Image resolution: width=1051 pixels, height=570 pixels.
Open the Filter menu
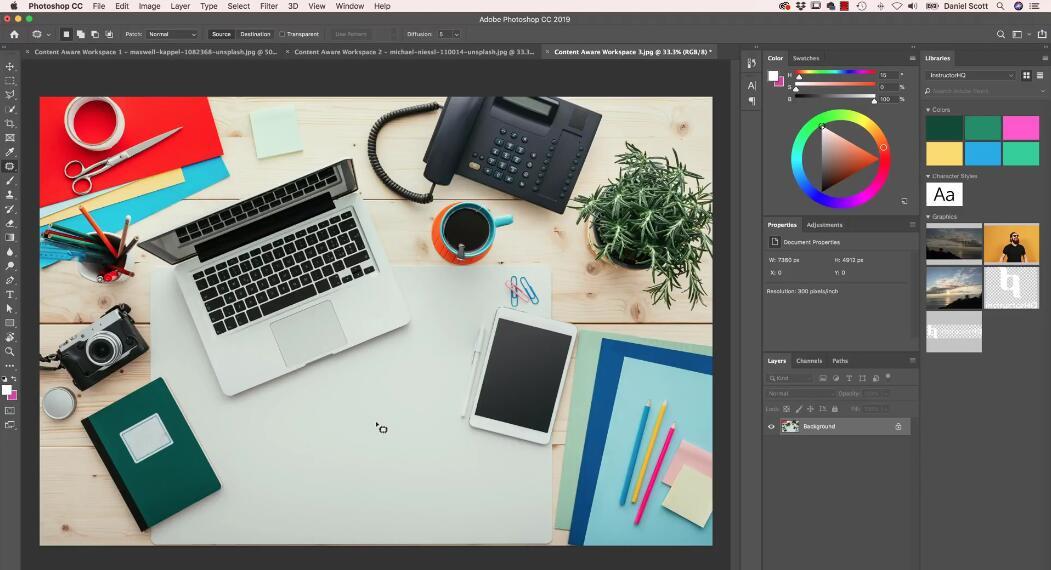click(x=269, y=6)
